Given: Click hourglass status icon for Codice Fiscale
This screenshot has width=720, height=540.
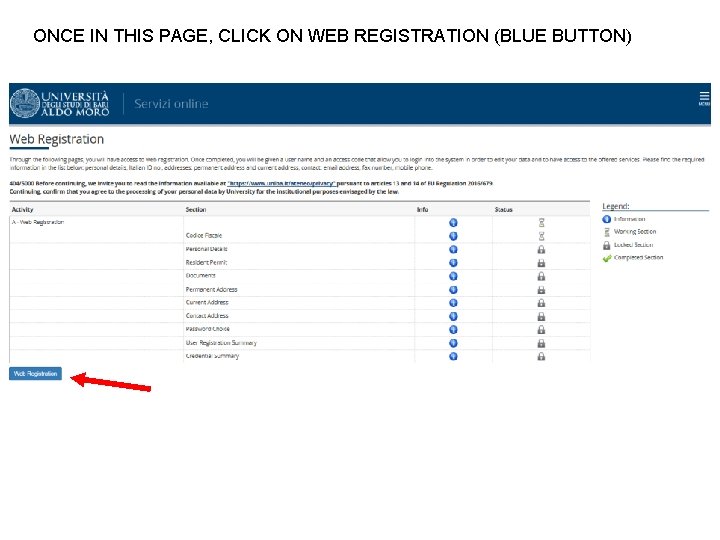Looking at the screenshot, I should (x=541, y=236).
